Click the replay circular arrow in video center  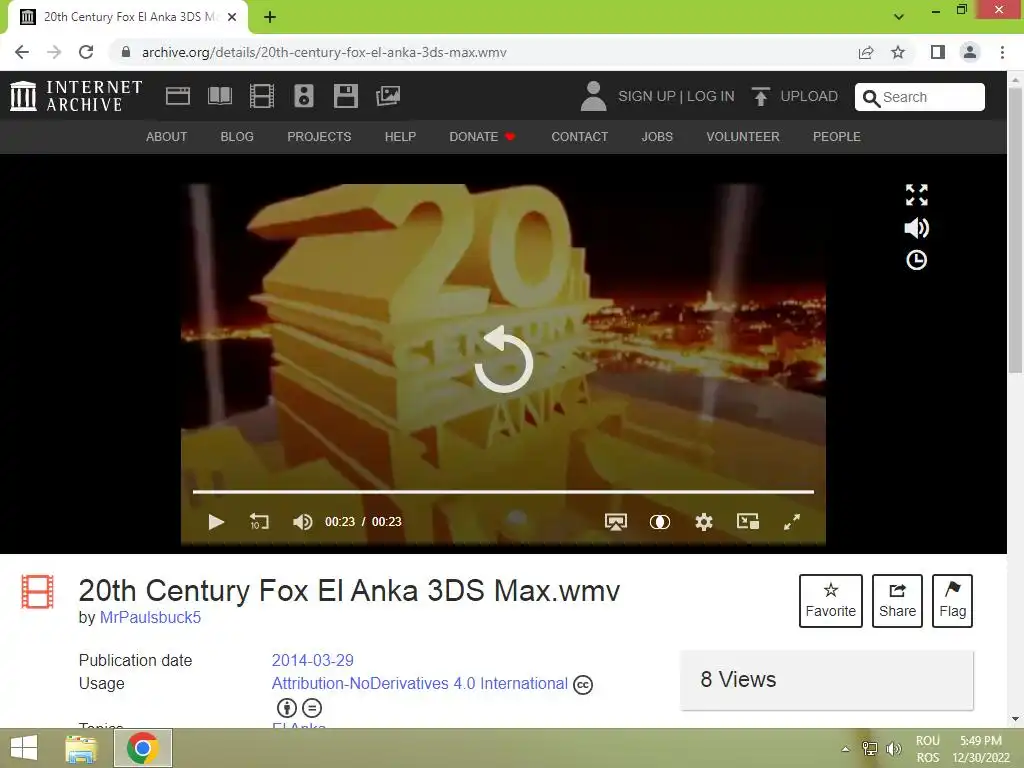pyautogui.click(x=504, y=360)
